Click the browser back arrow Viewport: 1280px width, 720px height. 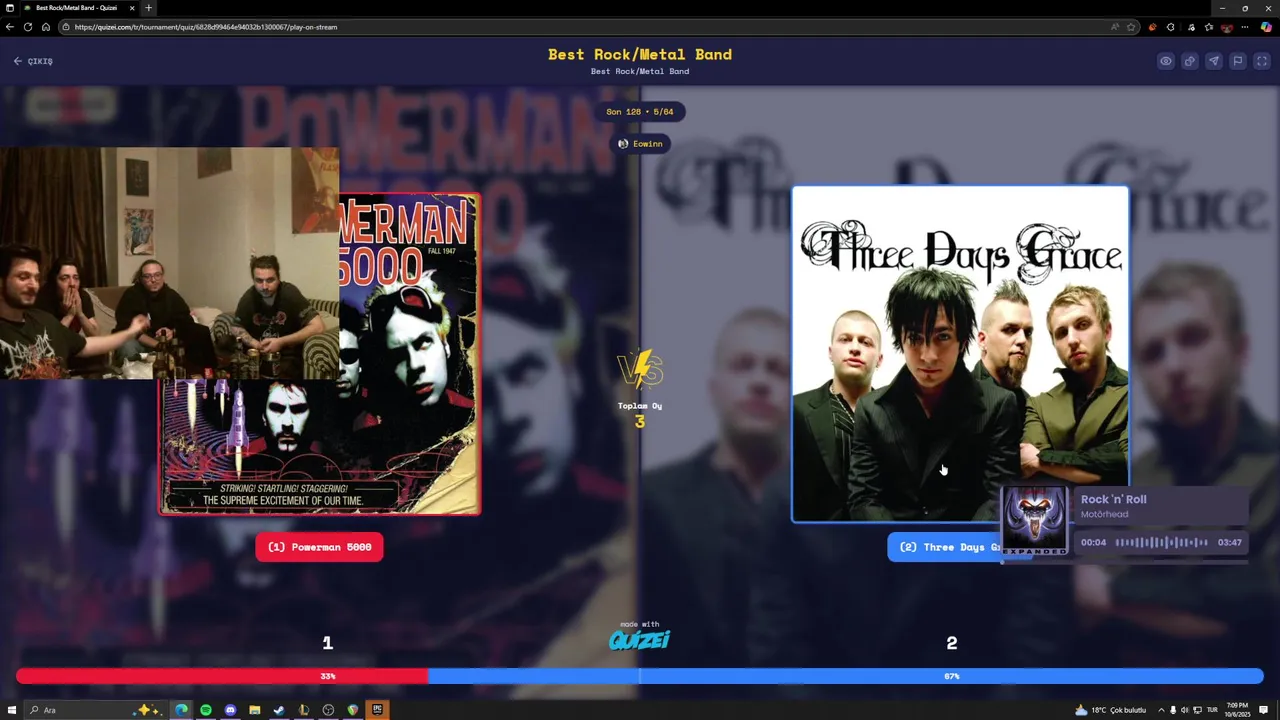(x=9, y=27)
